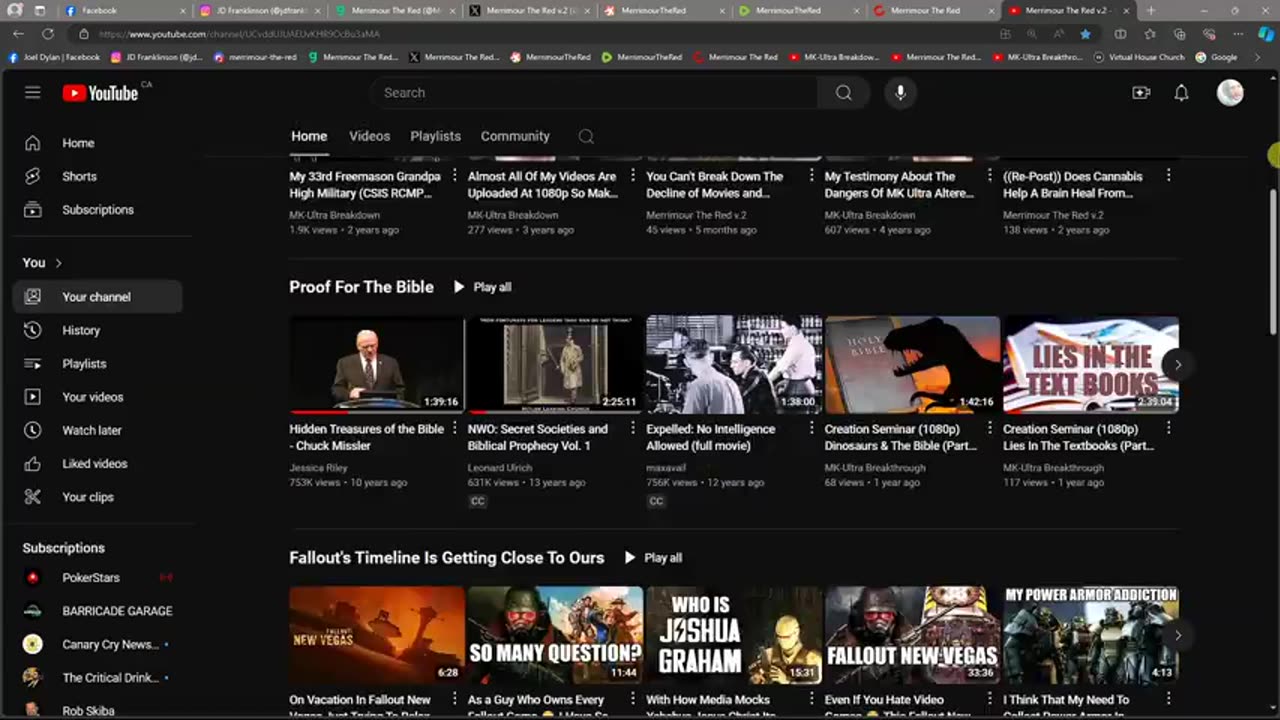Viewport: 1280px width, 720px height.
Task: Click the YouTube search input field
Action: pyautogui.click(x=594, y=93)
